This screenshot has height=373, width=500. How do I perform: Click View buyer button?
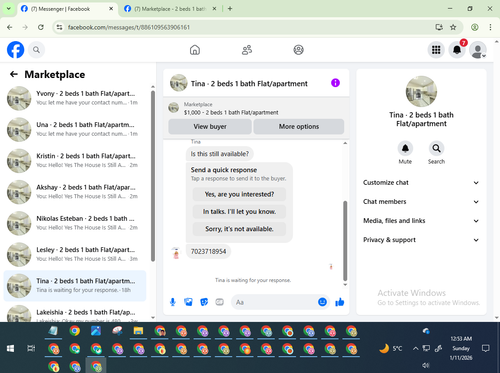tap(210, 127)
